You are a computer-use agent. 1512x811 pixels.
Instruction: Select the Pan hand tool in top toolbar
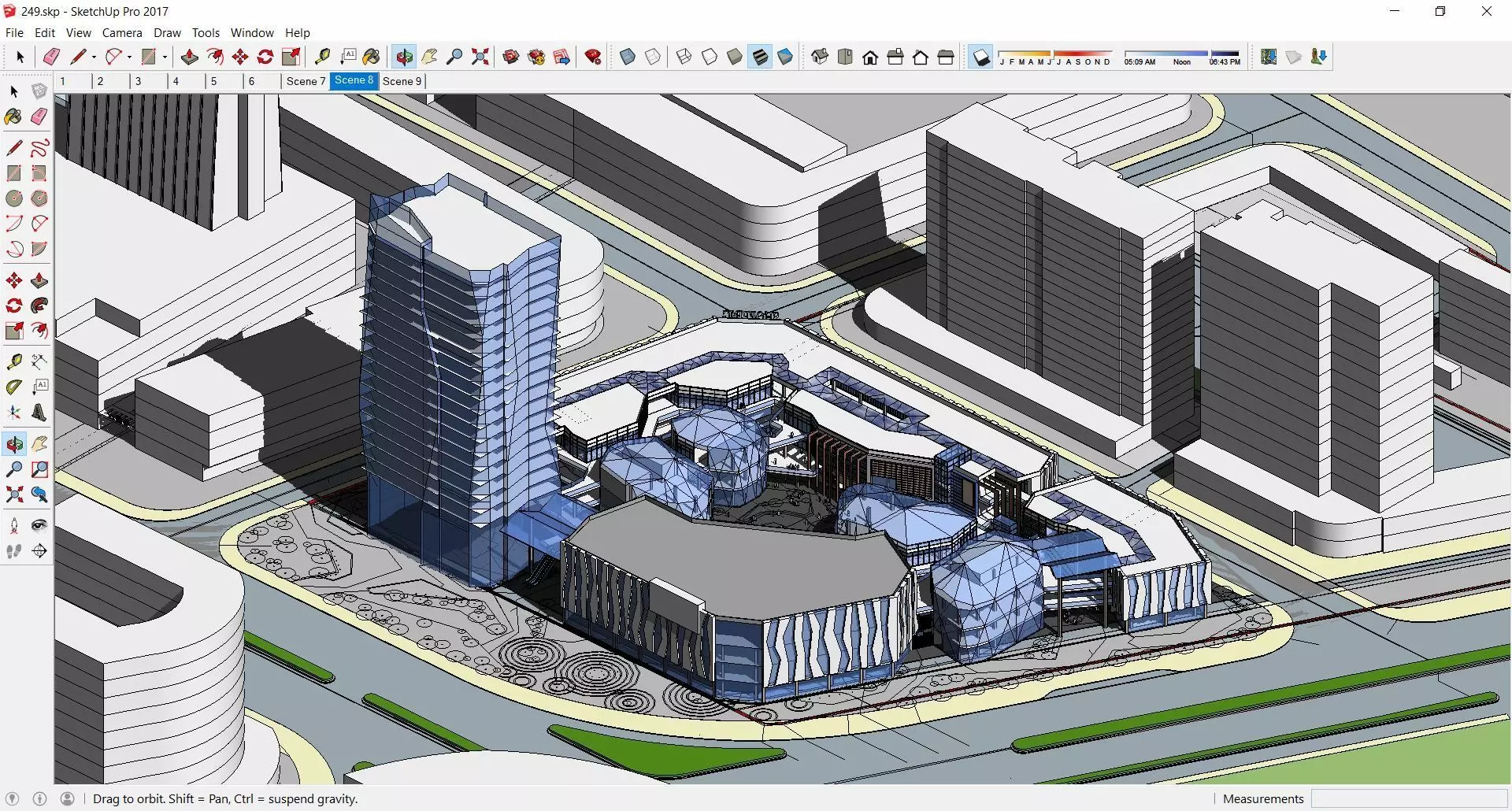pyautogui.click(x=429, y=57)
